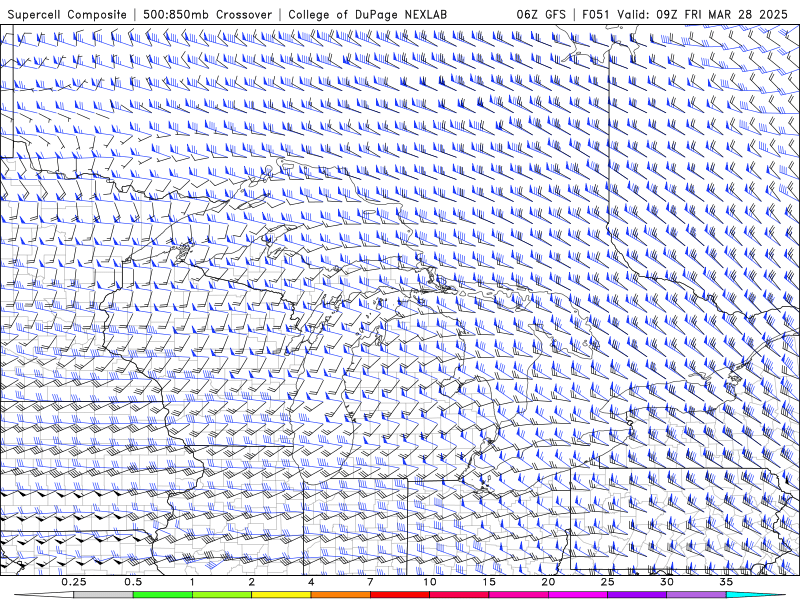Screen dimensions: 800x600
Task: Click the colorbar label 4
Action: (x=311, y=582)
